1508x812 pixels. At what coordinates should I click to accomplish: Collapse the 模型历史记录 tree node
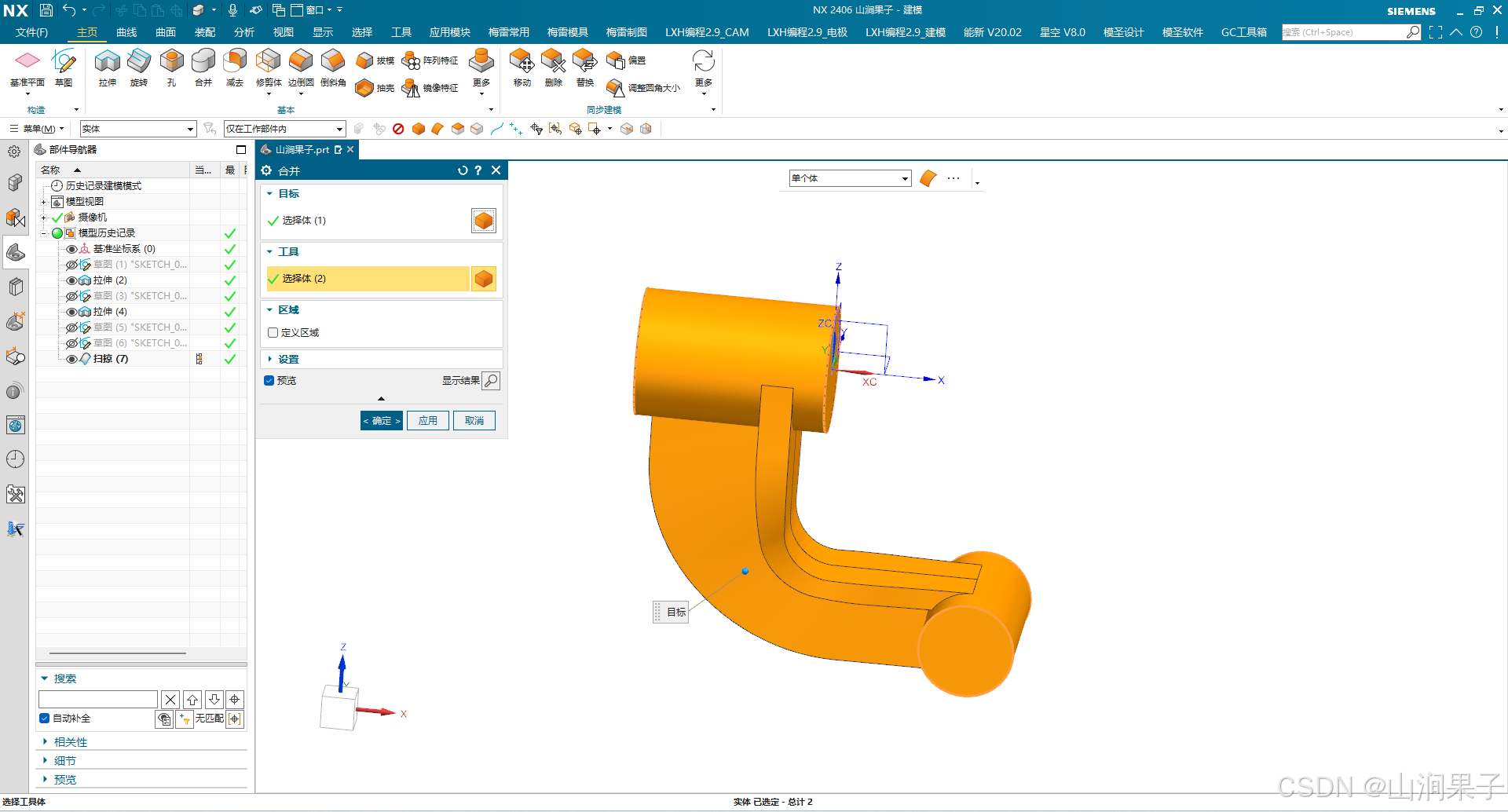click(x=44, y=233)
